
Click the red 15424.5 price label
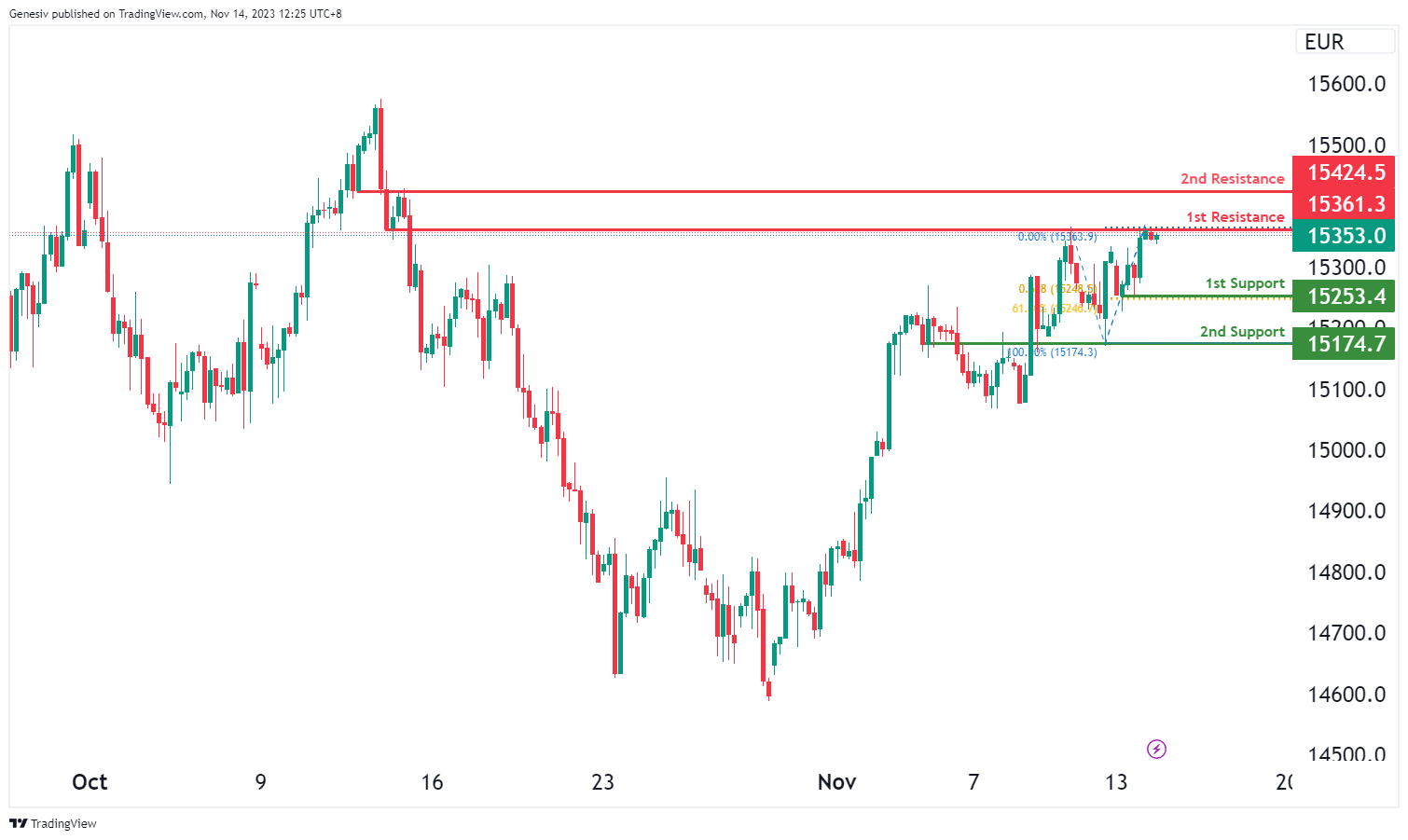[x=1345, y=172]
